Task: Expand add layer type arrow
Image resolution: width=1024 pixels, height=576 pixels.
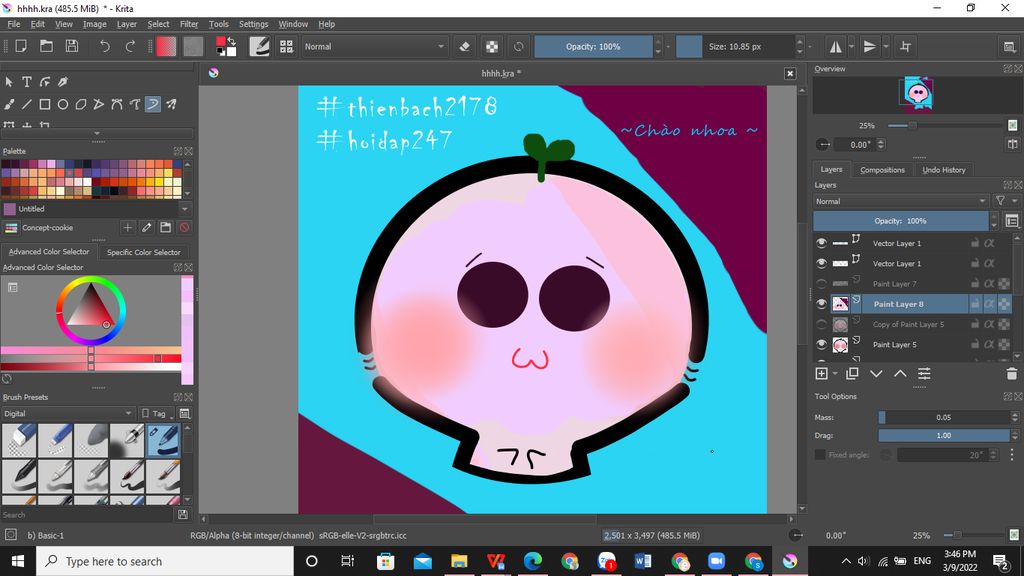Action: pyautogui.click(x=835, y=374)
